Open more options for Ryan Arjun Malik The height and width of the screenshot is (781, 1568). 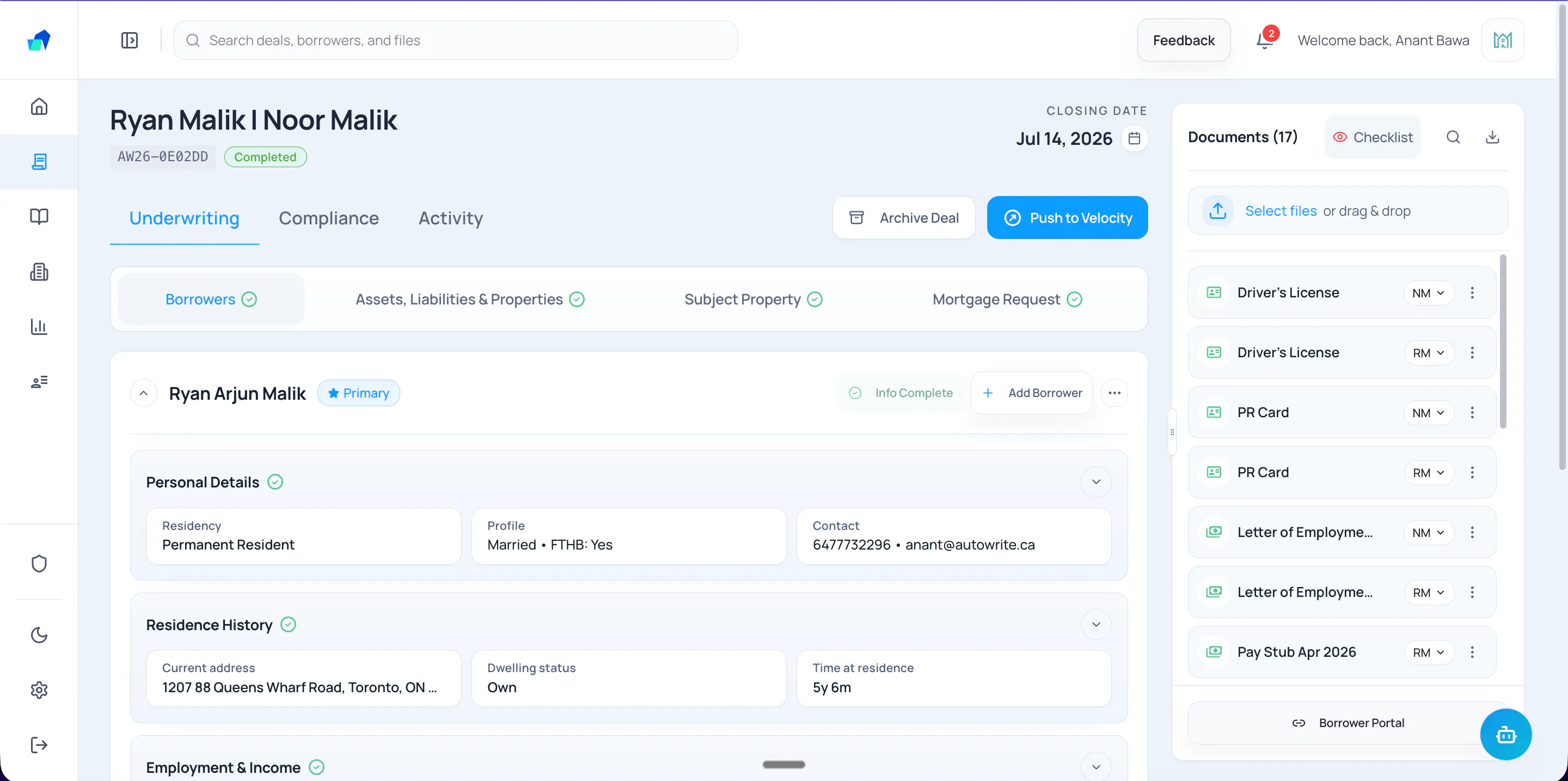(1114, 393)
